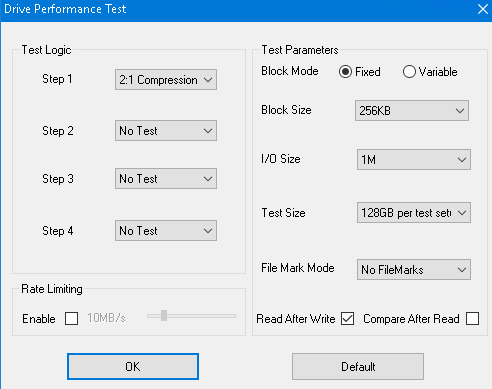
Task: Click the Drive Performance Test title
Action: [x=65, y=9]
